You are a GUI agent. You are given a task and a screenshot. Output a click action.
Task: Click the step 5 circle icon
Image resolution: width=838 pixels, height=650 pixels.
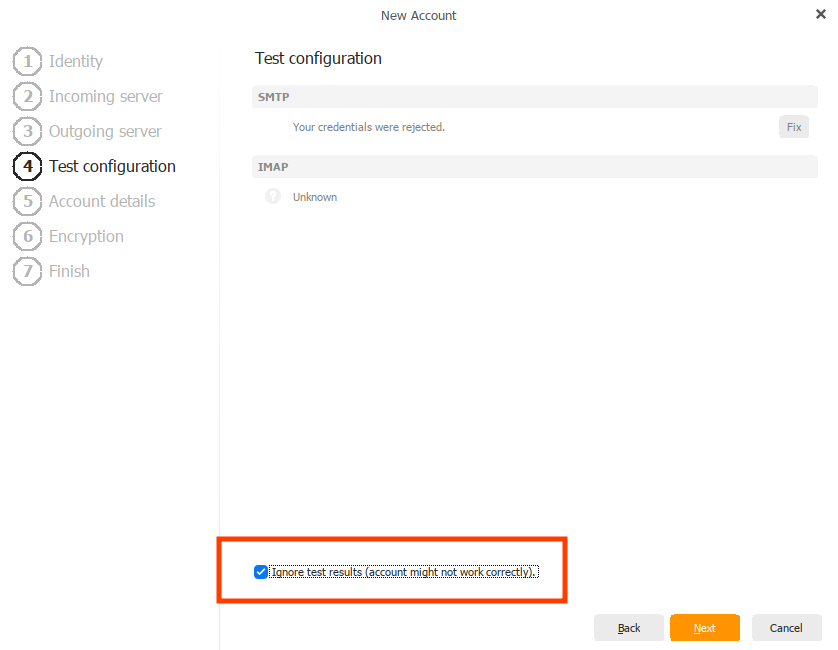coord(27,201)
